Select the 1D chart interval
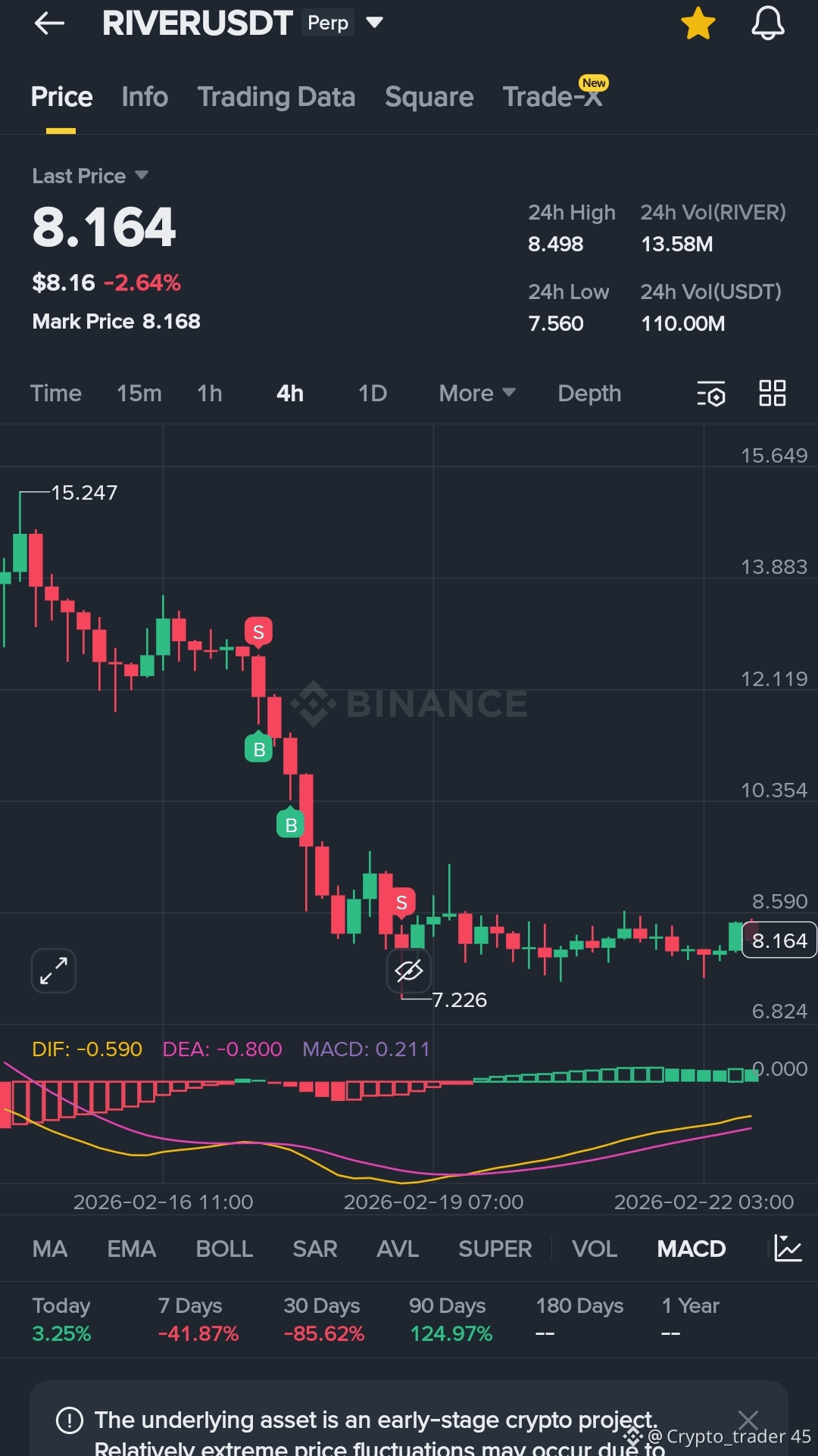The height and width of the screenshot is (1456, 818). click(373, 393)
